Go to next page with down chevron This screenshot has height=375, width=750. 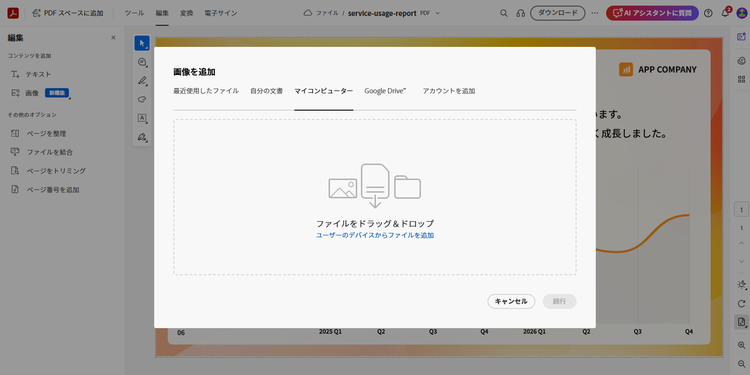[x=741, y=261]
